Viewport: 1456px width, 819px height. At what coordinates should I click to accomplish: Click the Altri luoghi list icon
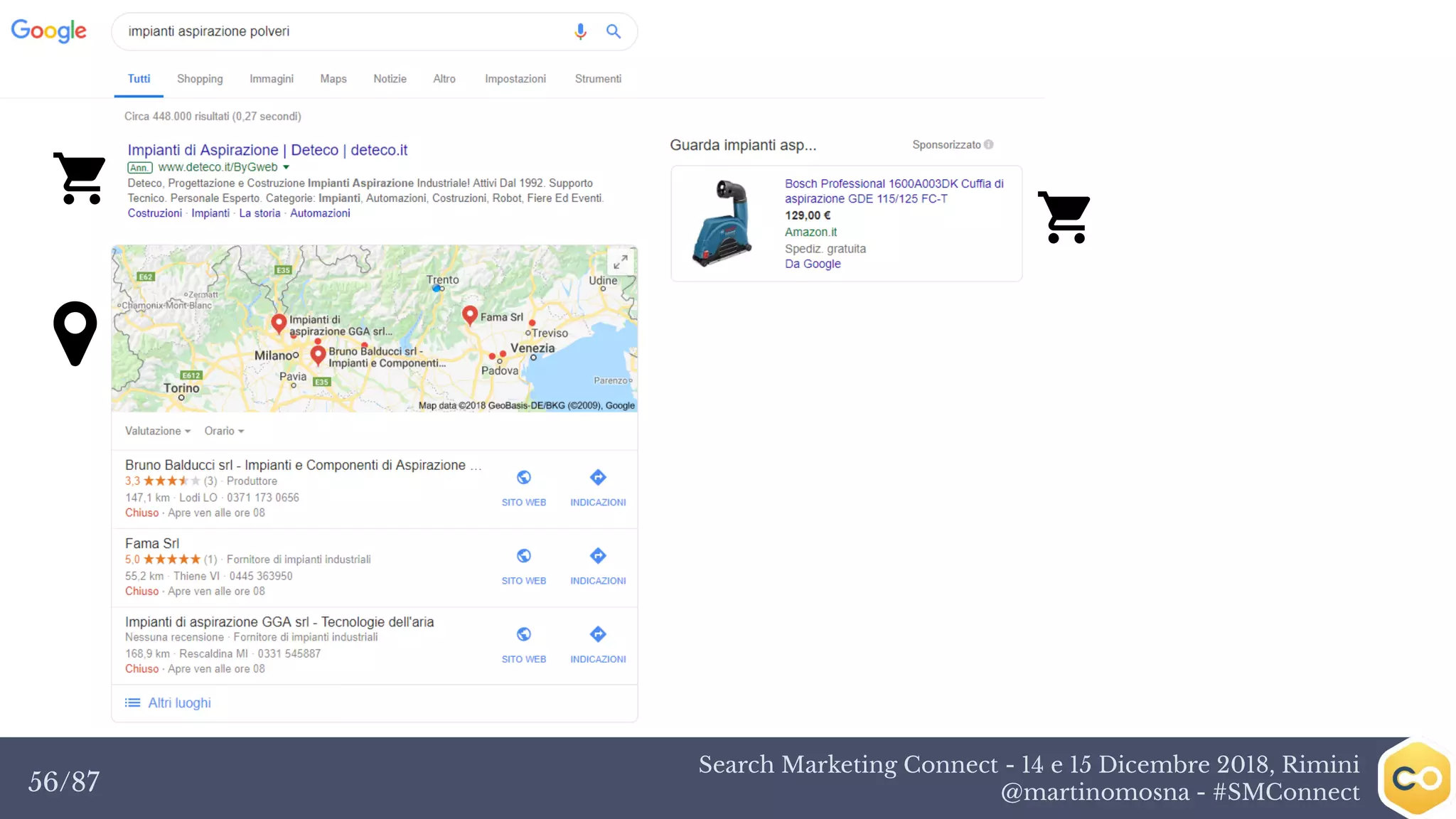coord(132,703)
